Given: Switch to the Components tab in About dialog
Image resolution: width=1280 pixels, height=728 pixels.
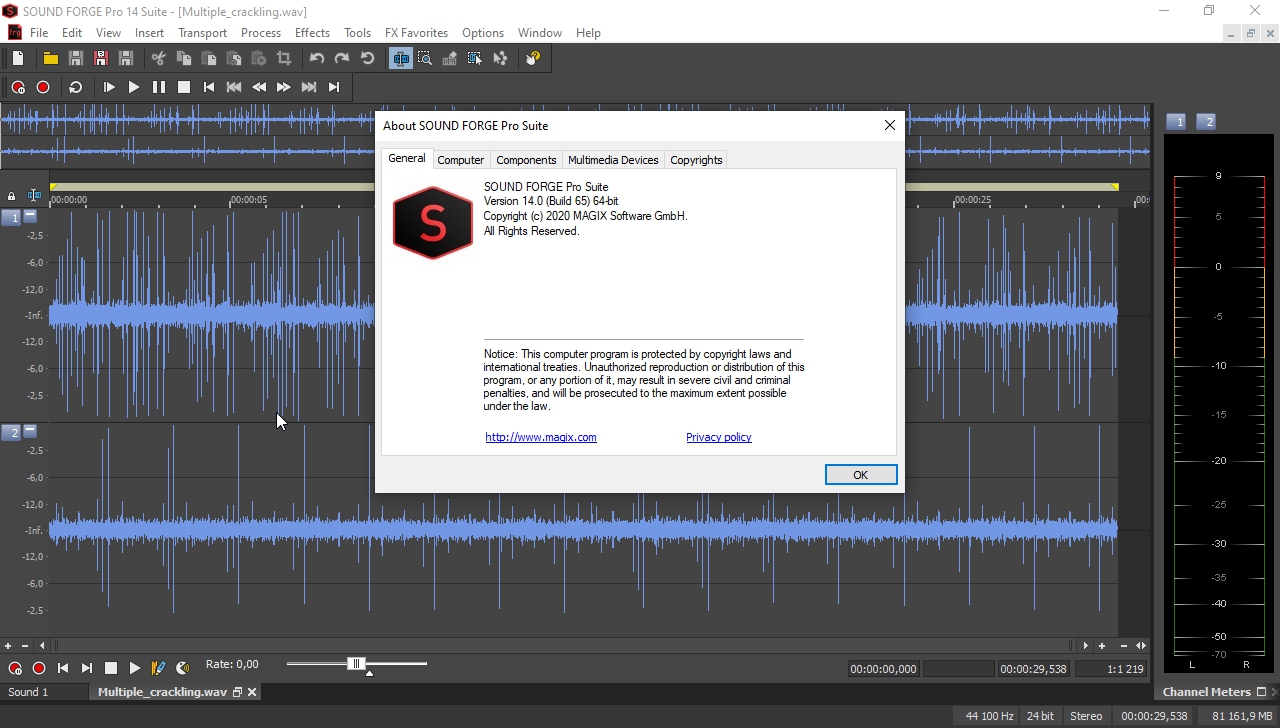Looking at the screenshot, I should pos(526,160).
